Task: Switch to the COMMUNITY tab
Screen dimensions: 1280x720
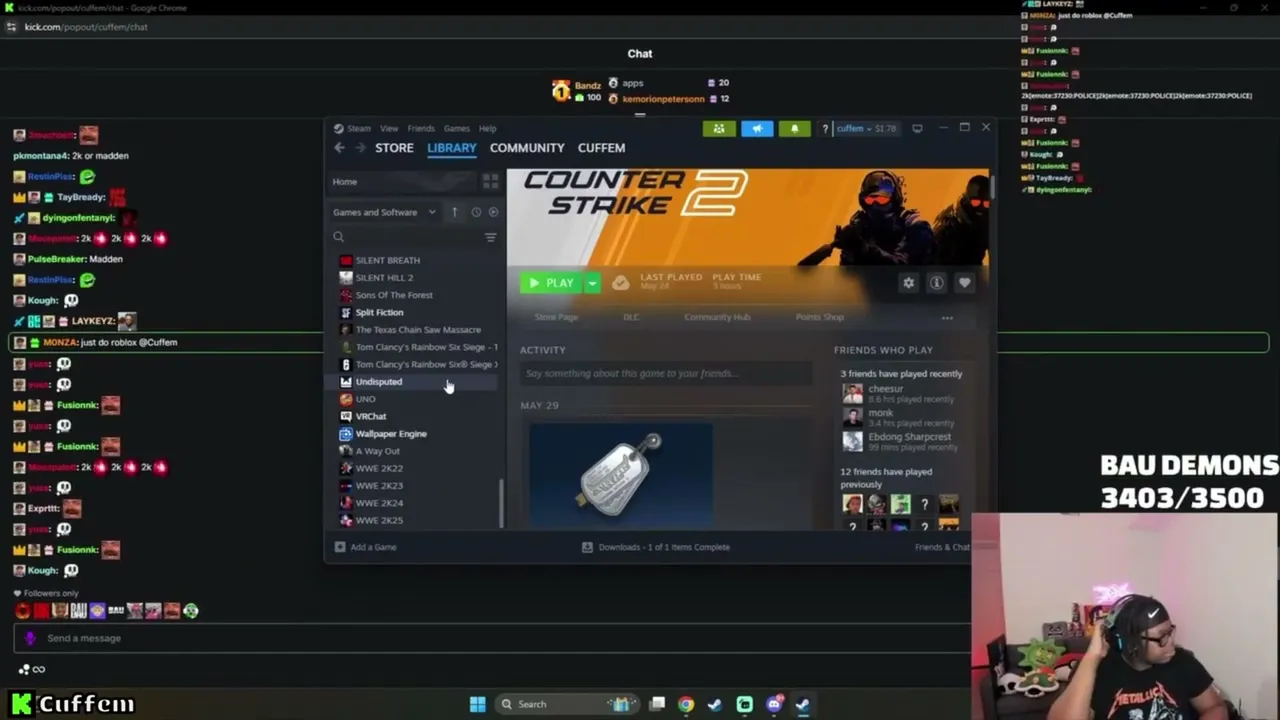Action: point(527,148)
